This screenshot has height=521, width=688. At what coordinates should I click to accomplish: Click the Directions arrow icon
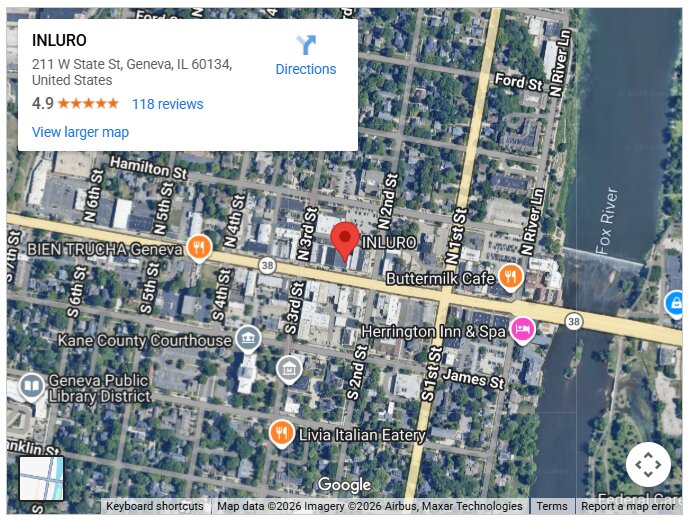click(306, 45)
